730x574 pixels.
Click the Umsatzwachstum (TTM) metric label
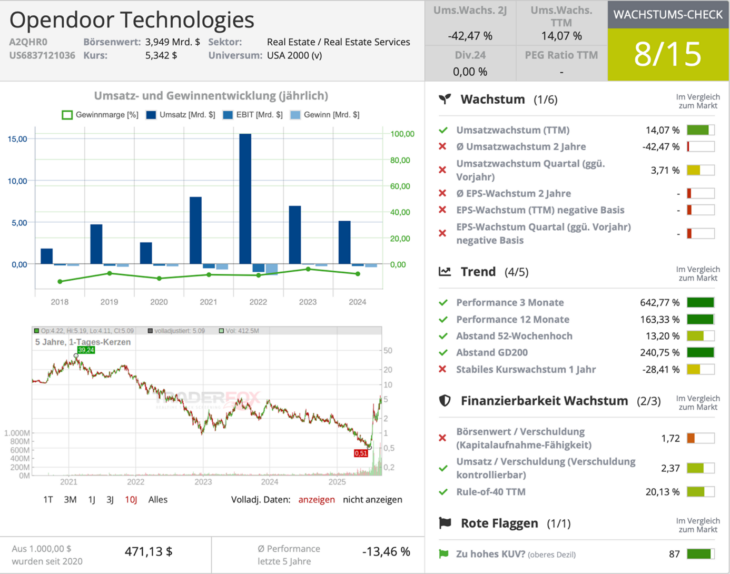[513, 130]
